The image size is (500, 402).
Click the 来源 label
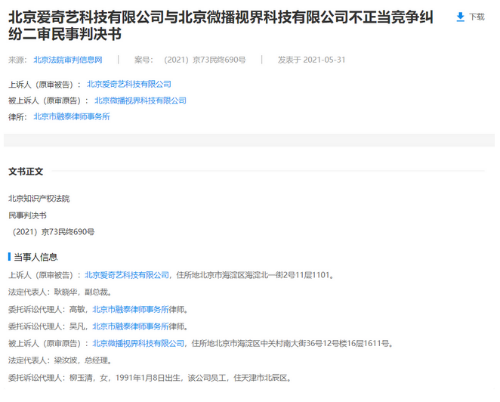coord(17,60)
